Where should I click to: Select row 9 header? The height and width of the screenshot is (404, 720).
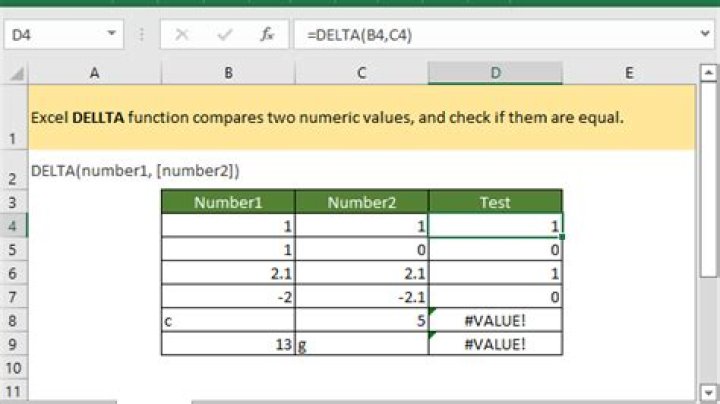[14, 344]
